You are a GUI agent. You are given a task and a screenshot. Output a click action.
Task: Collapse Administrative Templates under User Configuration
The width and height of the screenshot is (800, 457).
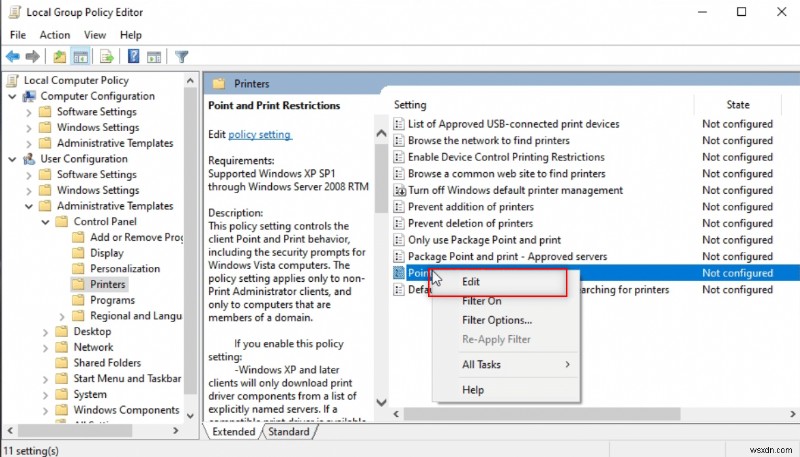[x=29, y=206]
